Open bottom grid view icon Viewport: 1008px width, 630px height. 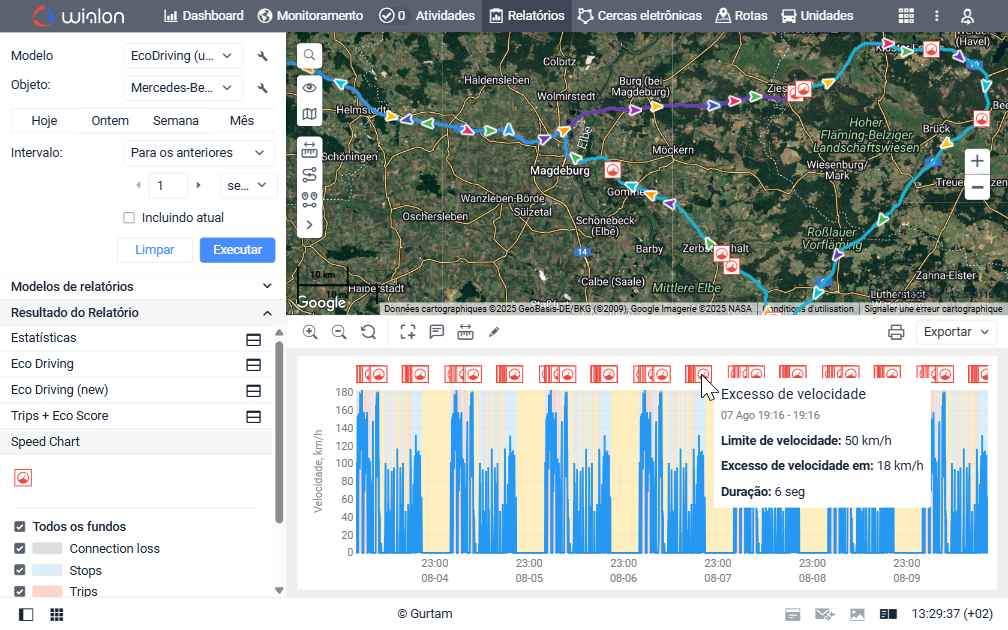(57, 615)
